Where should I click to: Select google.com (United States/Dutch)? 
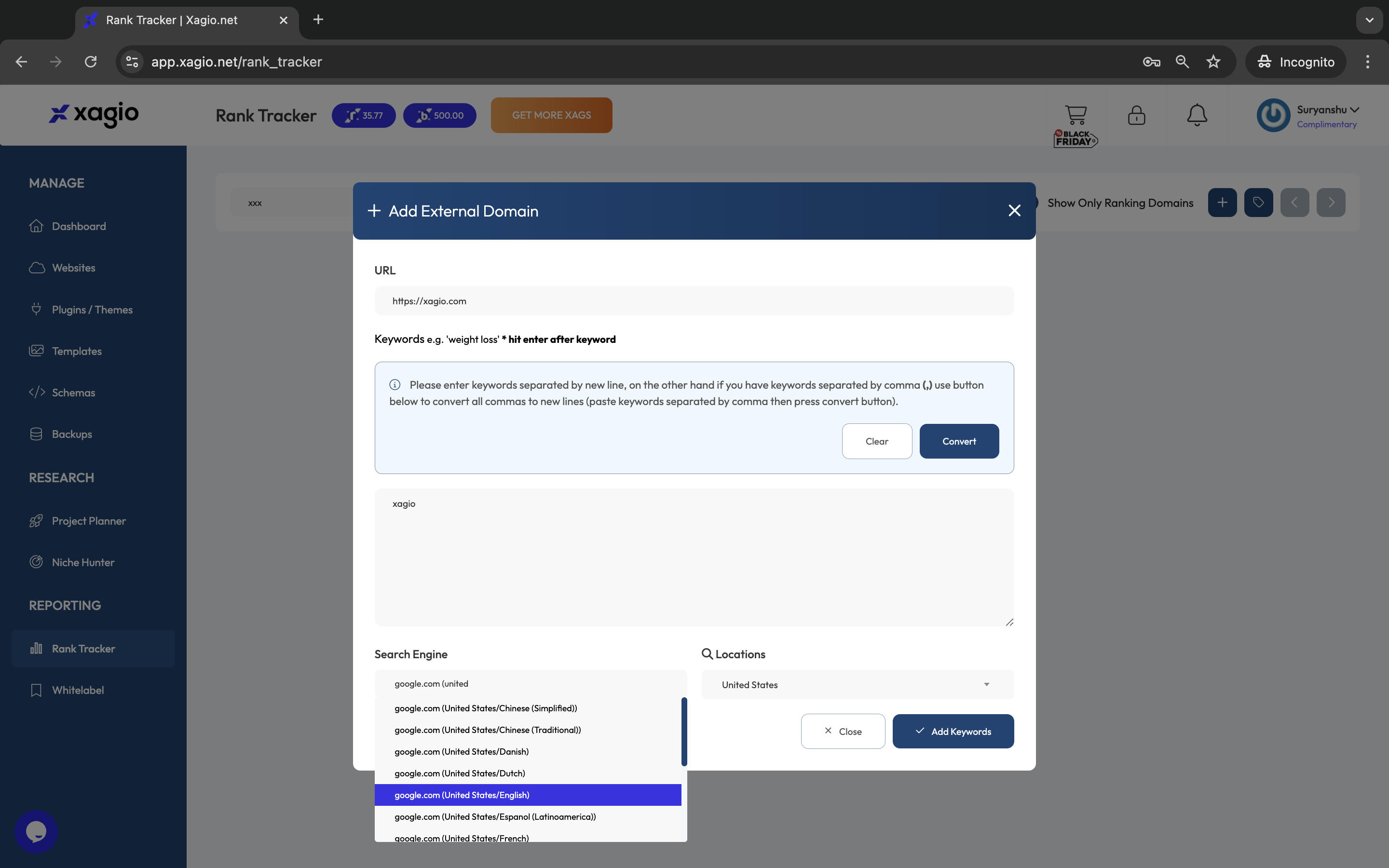pyautogui.click(x=528, y=773)
